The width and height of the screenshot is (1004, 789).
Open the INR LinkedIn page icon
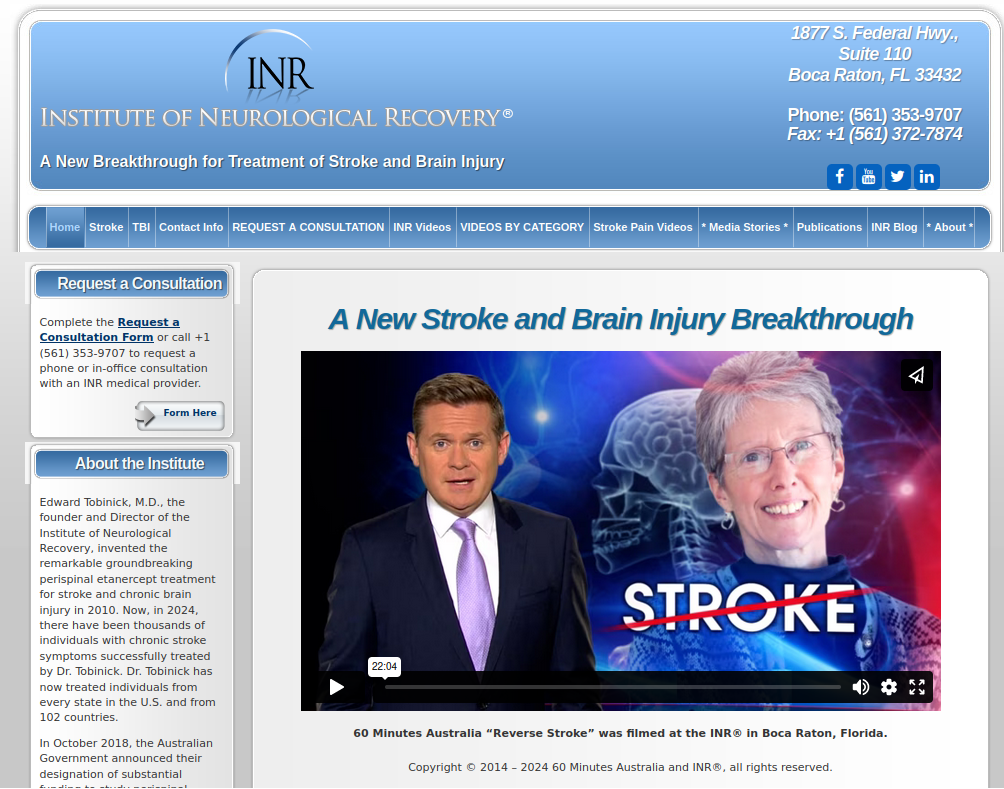click(x=927, y=177)
